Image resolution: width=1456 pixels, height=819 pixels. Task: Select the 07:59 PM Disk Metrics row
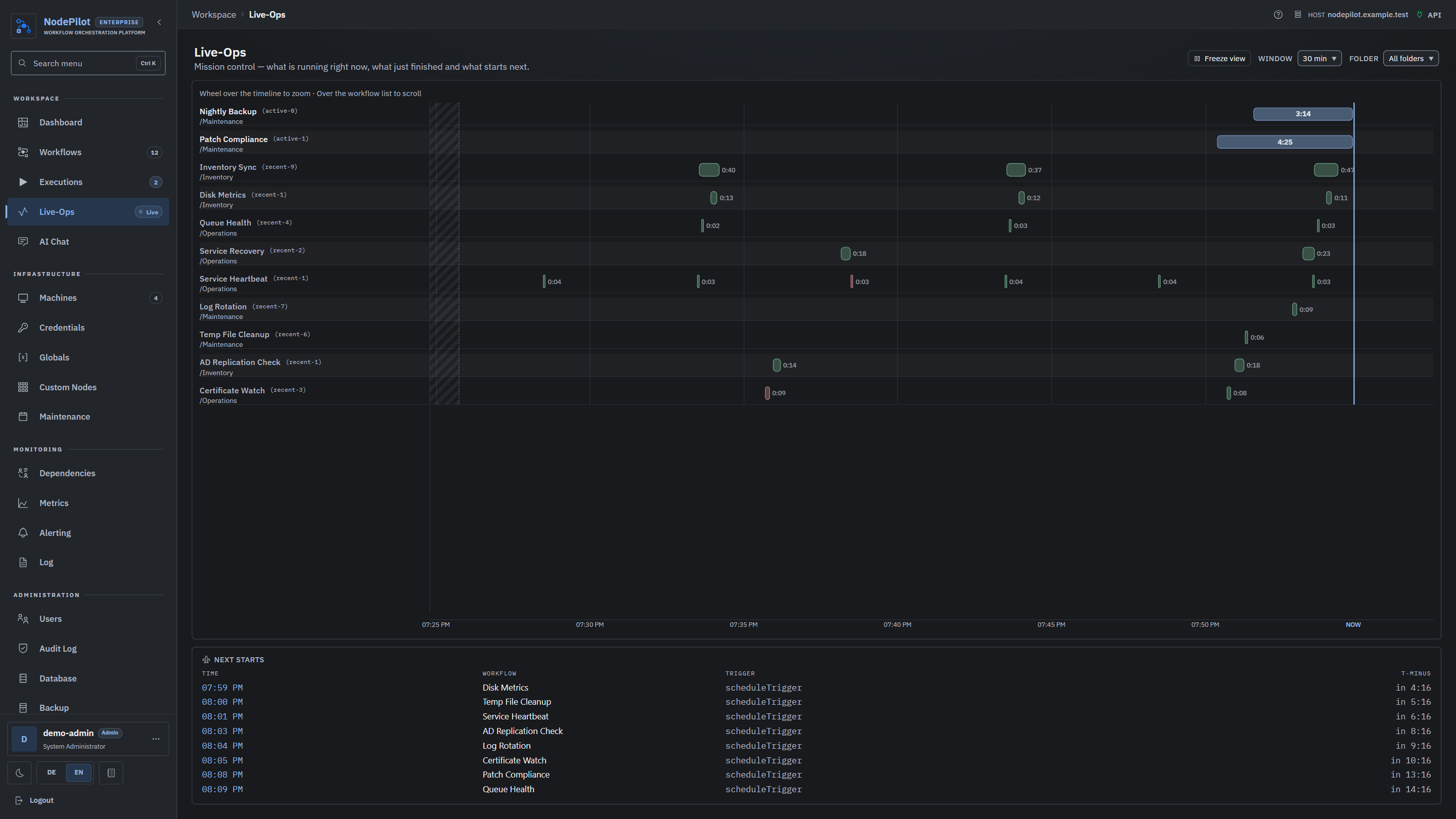pyautogui.click(x=816, y=688)
